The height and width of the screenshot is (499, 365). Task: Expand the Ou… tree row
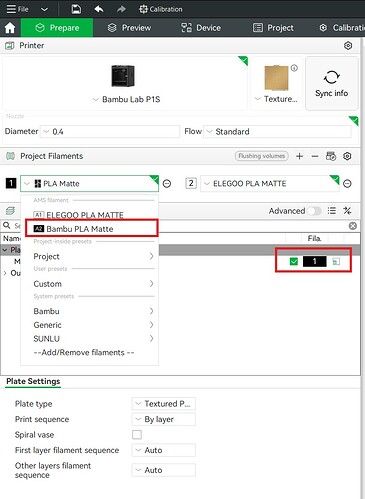5,273
